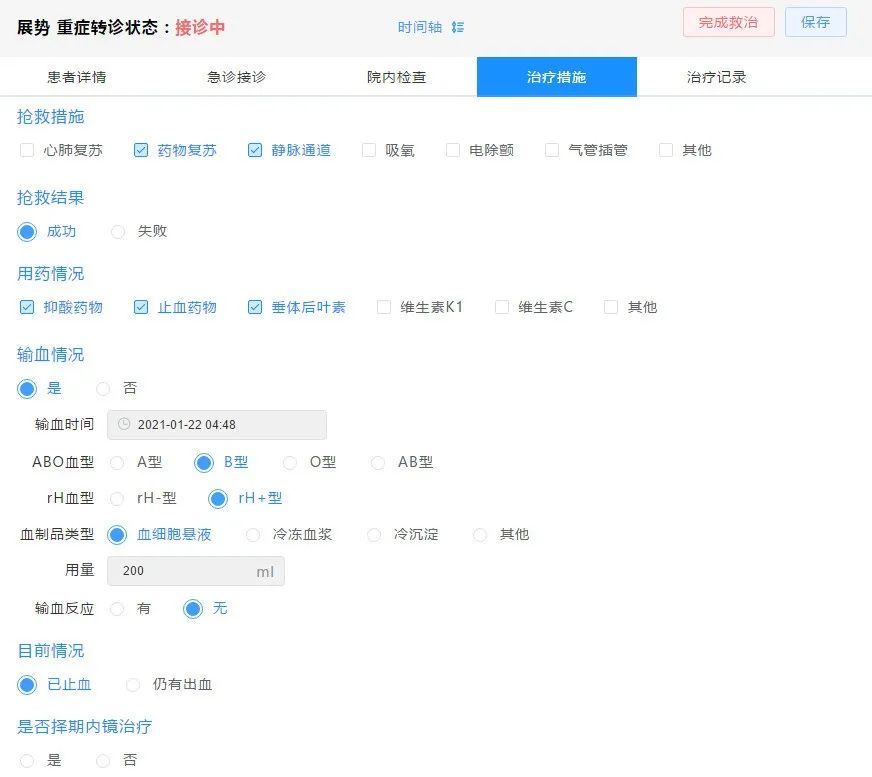Enable the 气管插管 checkbox
Viewport: 872px width, 777px height.
tap(552, 150)
